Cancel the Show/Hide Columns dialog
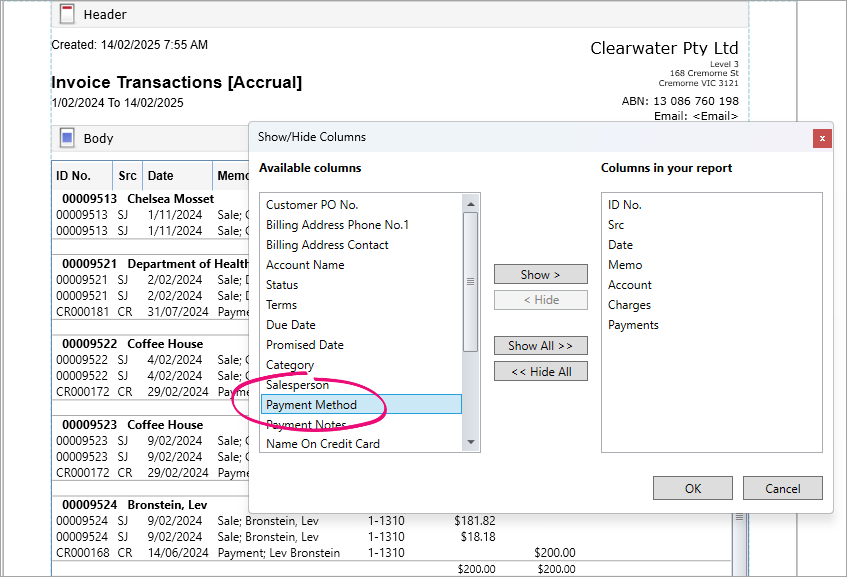Viewport: 847px width, 577px height. coord(783,488)
